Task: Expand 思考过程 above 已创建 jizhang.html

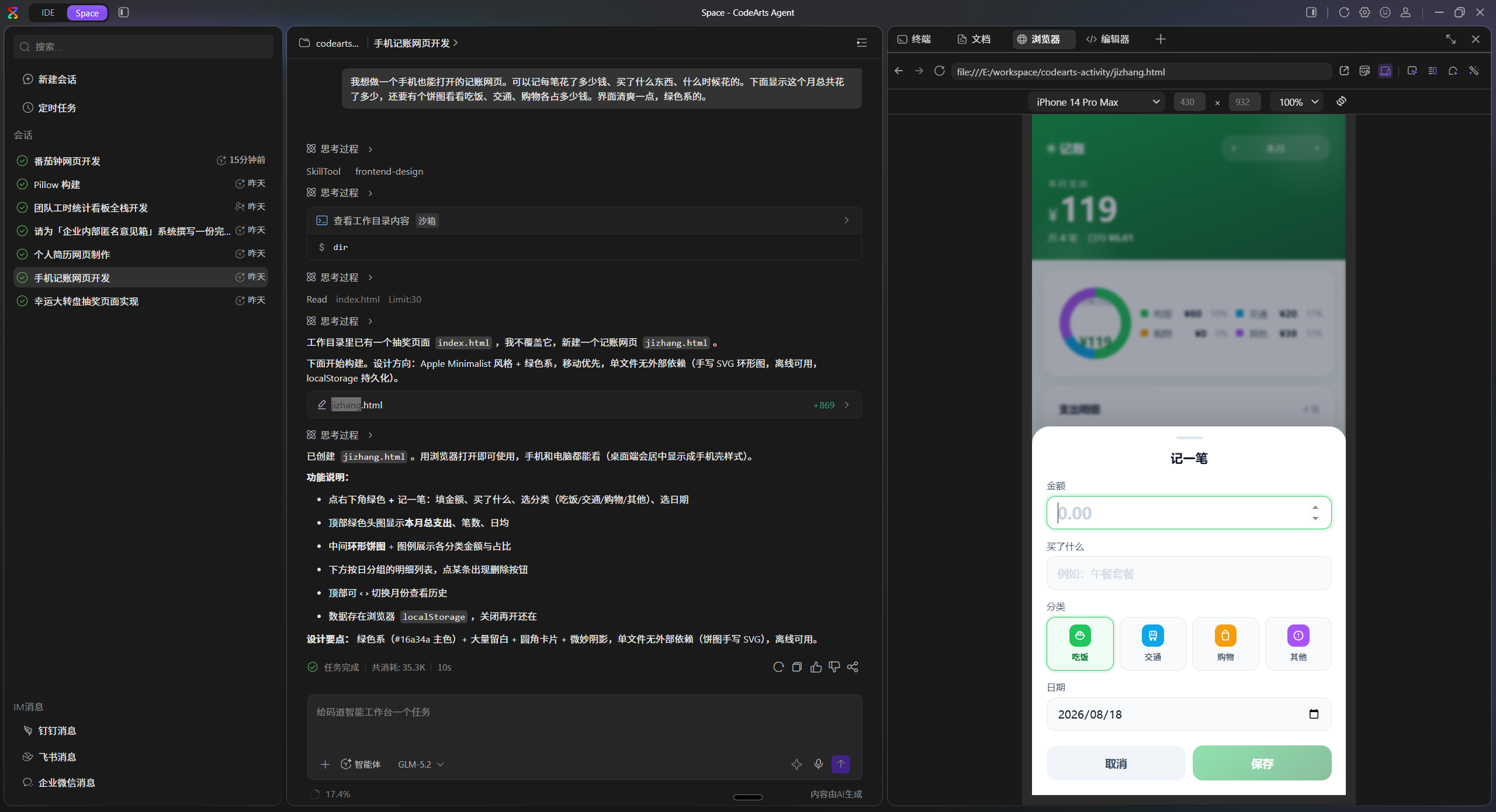Action: coord(340,435)
